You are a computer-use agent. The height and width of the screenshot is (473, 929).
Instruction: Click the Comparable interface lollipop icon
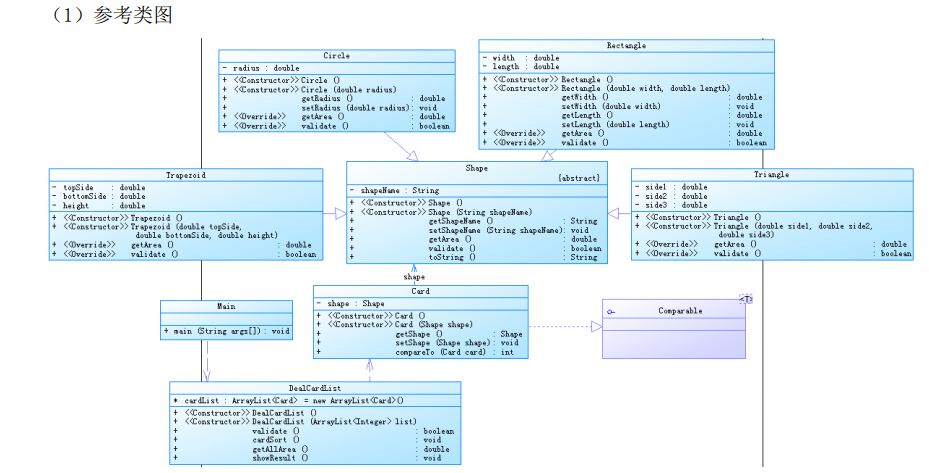[611, 312]
